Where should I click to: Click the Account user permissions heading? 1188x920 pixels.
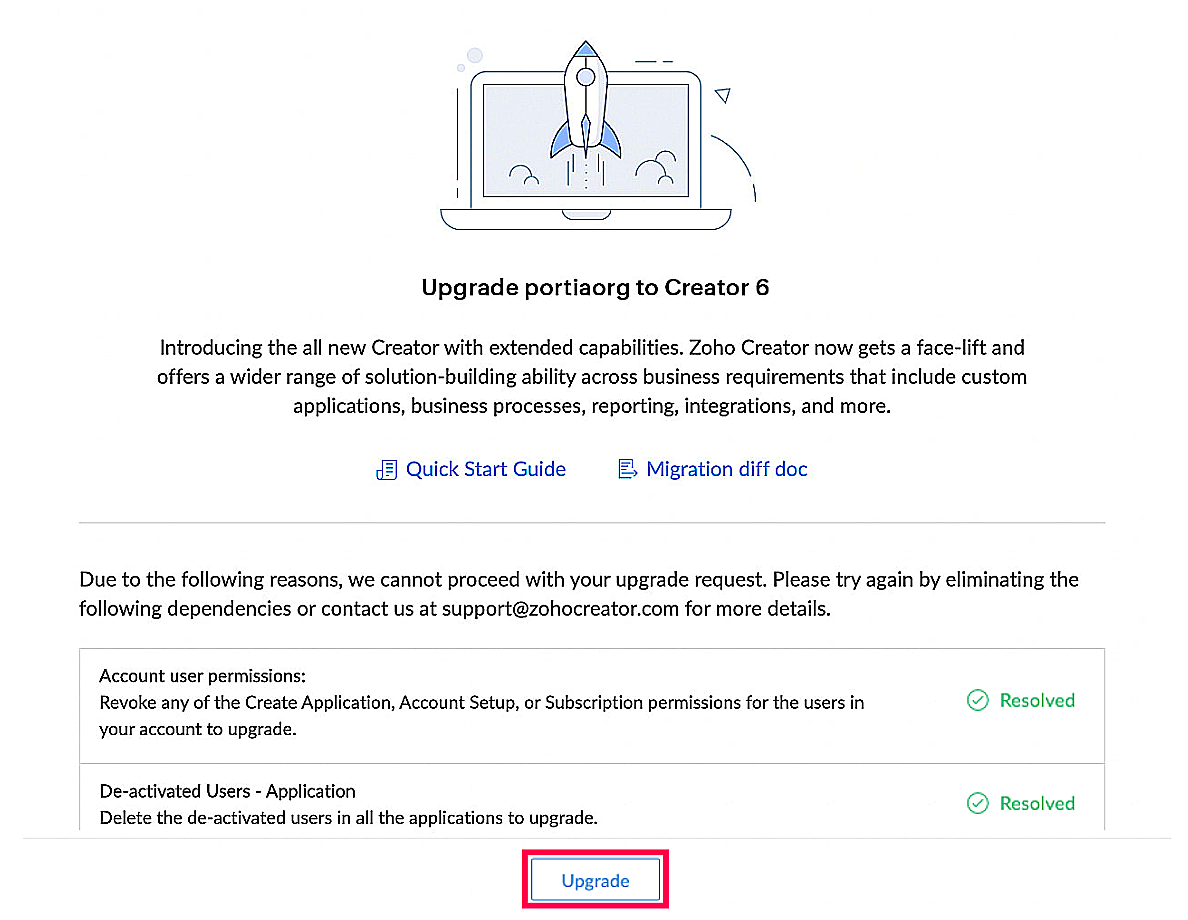pos(202,675)
